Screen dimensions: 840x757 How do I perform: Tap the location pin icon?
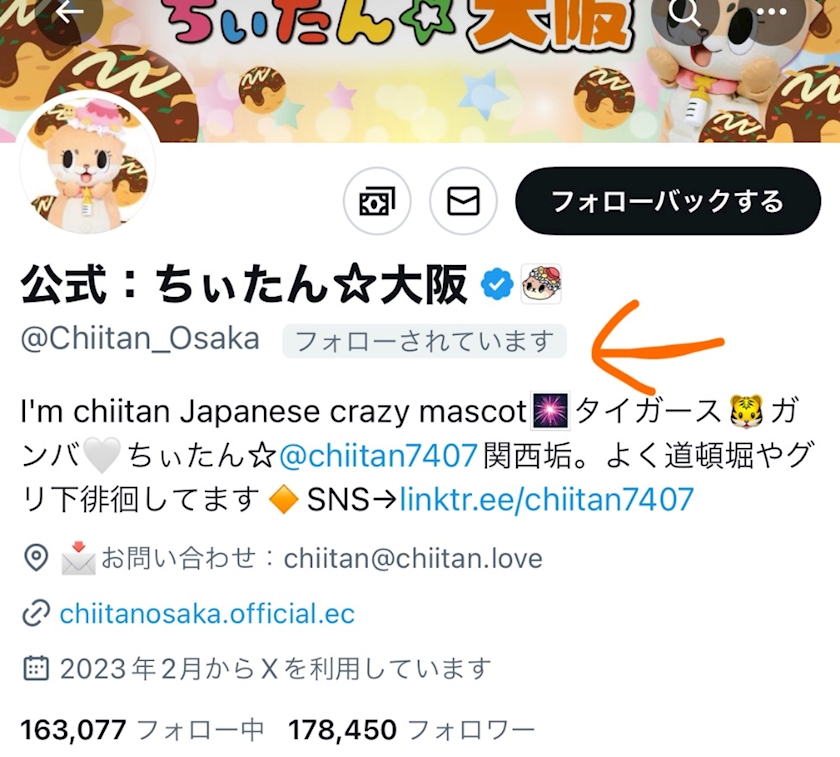pos(36,558)
